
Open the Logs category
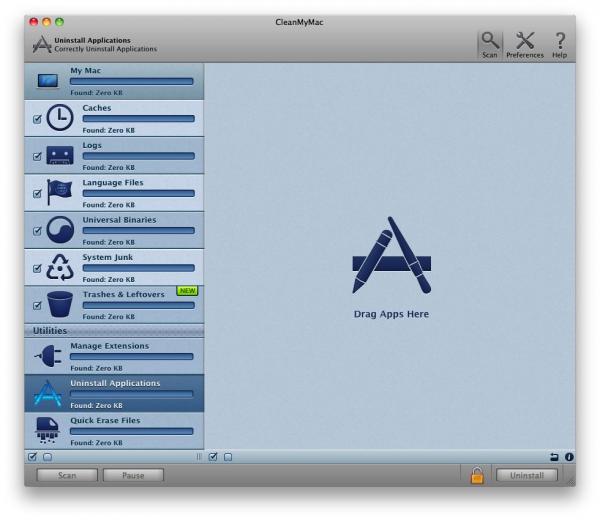click(x=114, y=156)
